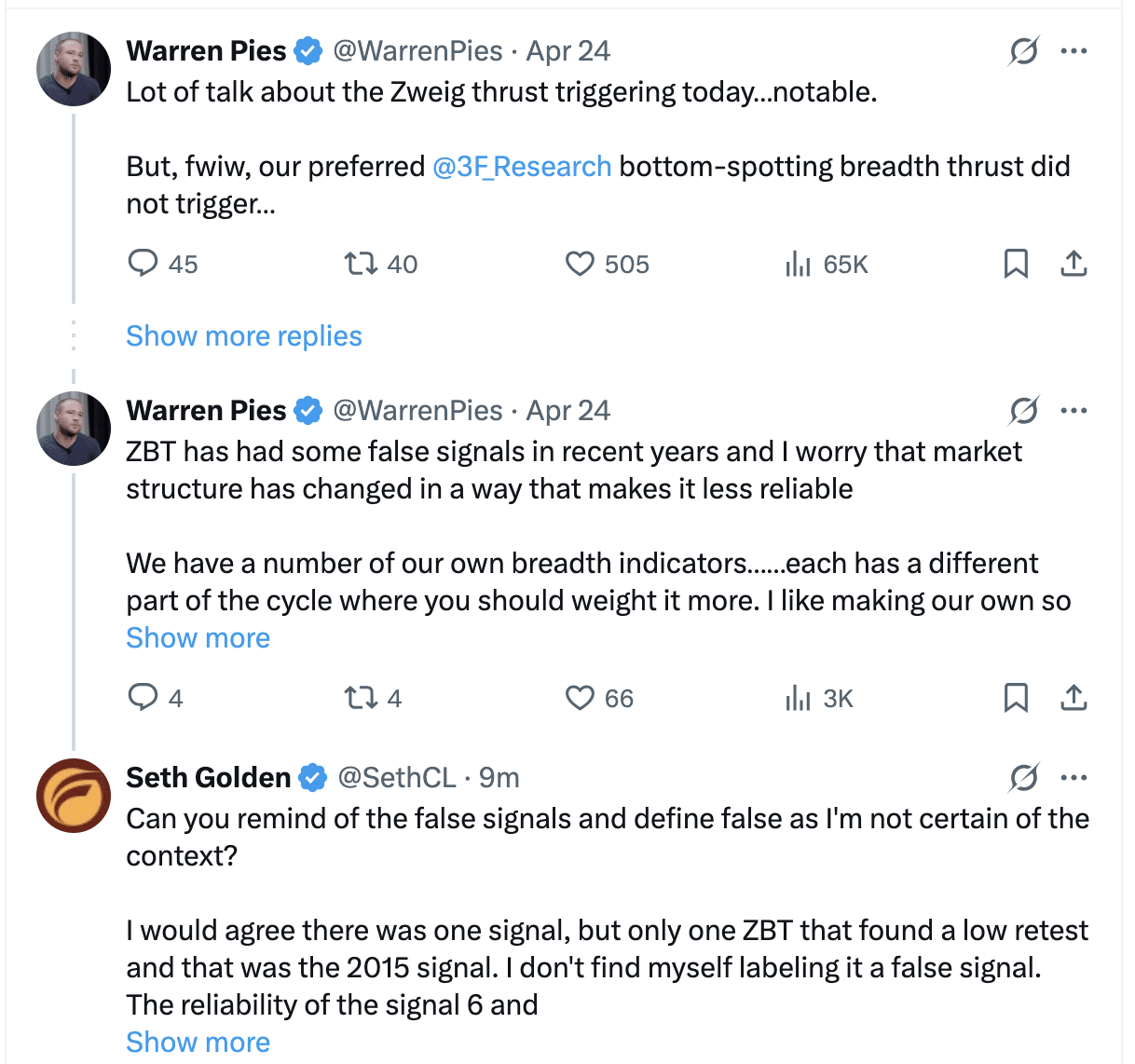
Task: Repost the Zweig thrust tweet
Action: tap(361, 264)
